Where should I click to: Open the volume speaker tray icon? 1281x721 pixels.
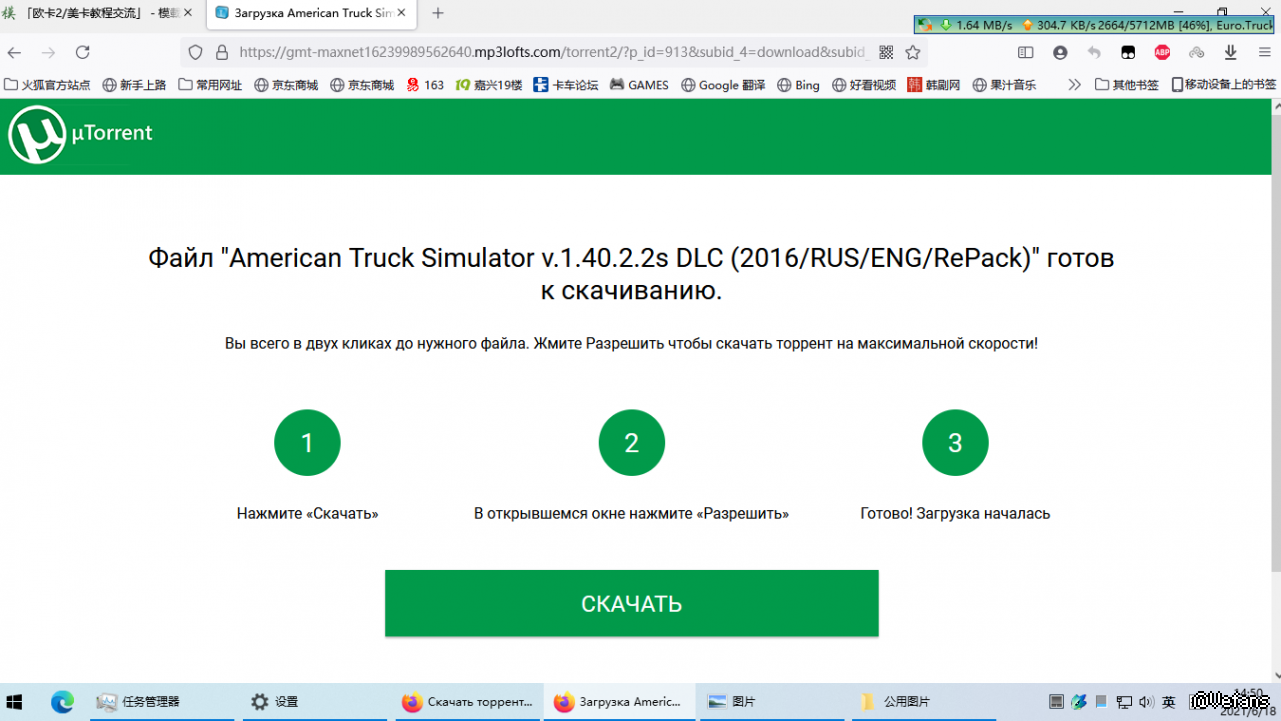pyautogui.click(x=1146, y=702)
